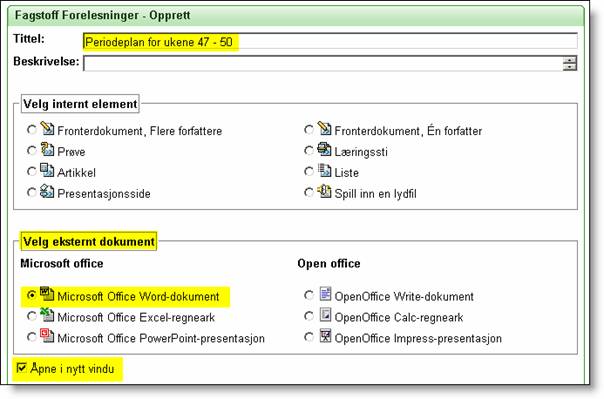Click the Microsoft Office Word document icon

coord(47,294)
